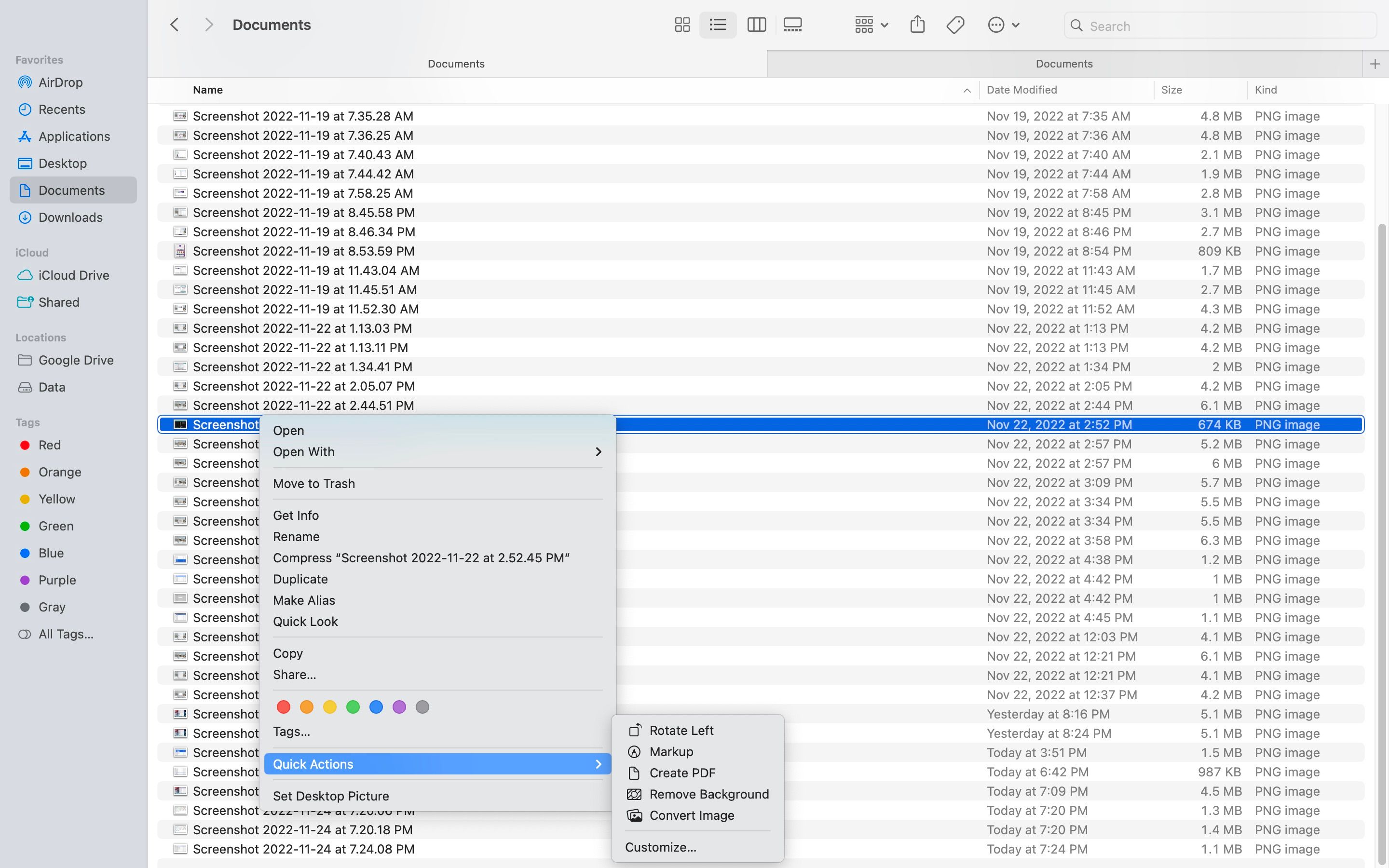Switch to gallery view in toolbar
The height and width of the screenshot is (868, 1389).
point(793,25)
